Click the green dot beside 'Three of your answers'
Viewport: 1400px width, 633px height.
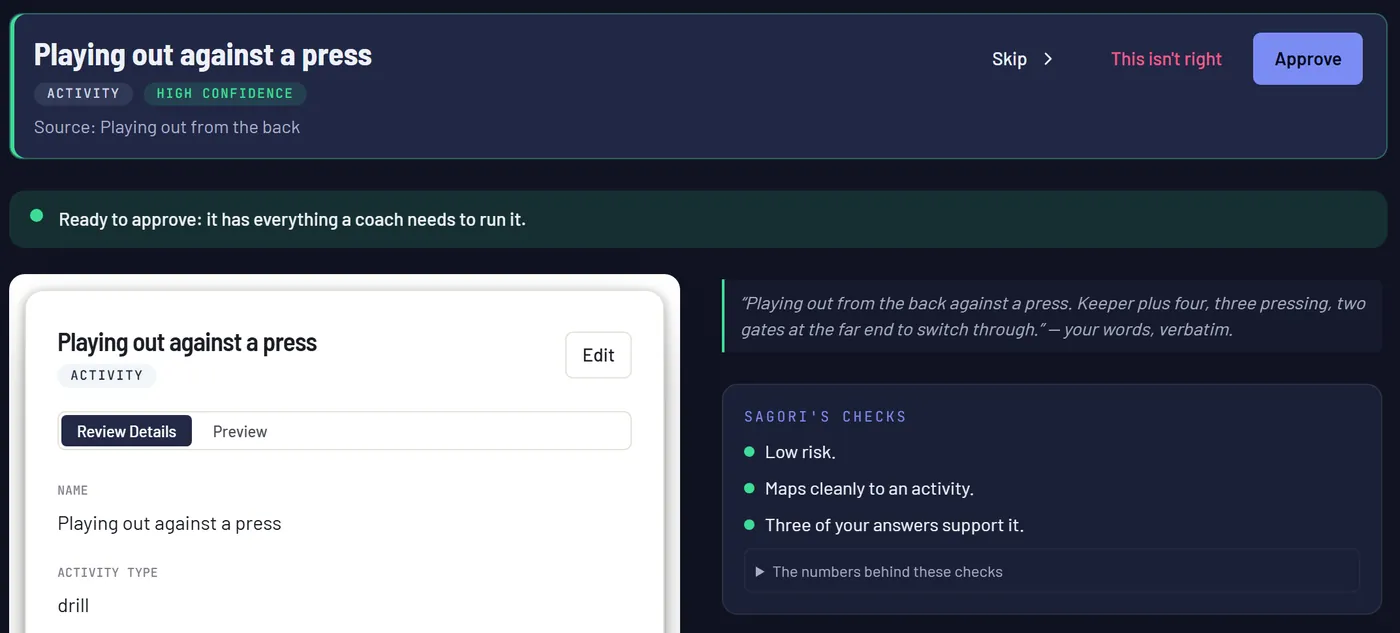coord(750,524)
